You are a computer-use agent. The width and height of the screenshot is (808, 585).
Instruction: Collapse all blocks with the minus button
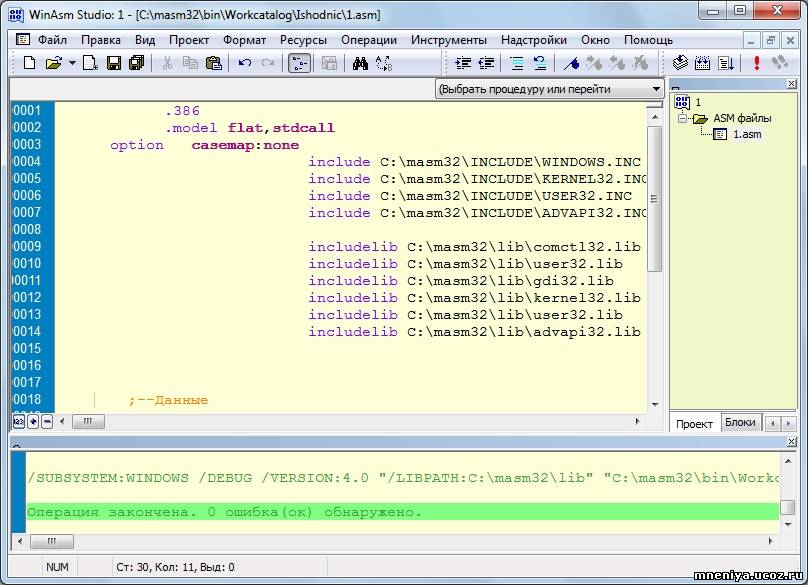[47, 421]
